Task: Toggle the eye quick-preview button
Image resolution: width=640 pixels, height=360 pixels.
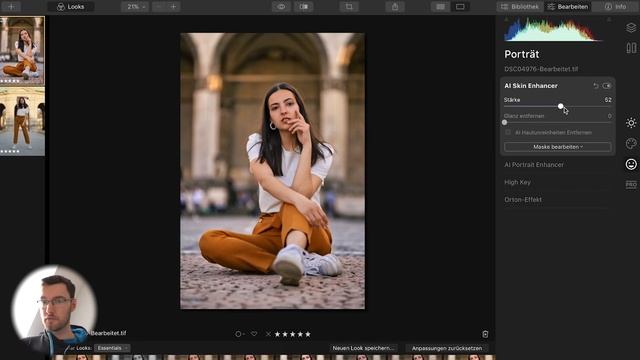Action: click(x=281, y=7)
